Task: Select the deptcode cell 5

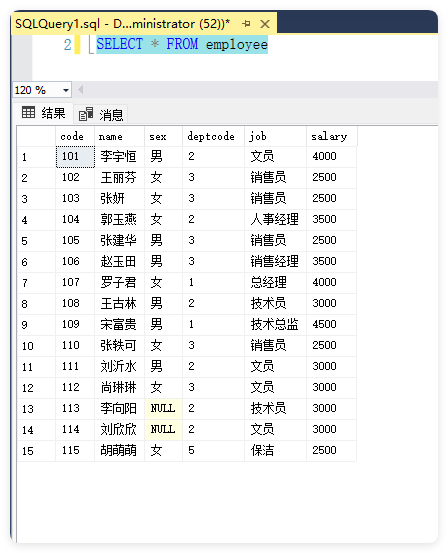Action: point(213,450)
